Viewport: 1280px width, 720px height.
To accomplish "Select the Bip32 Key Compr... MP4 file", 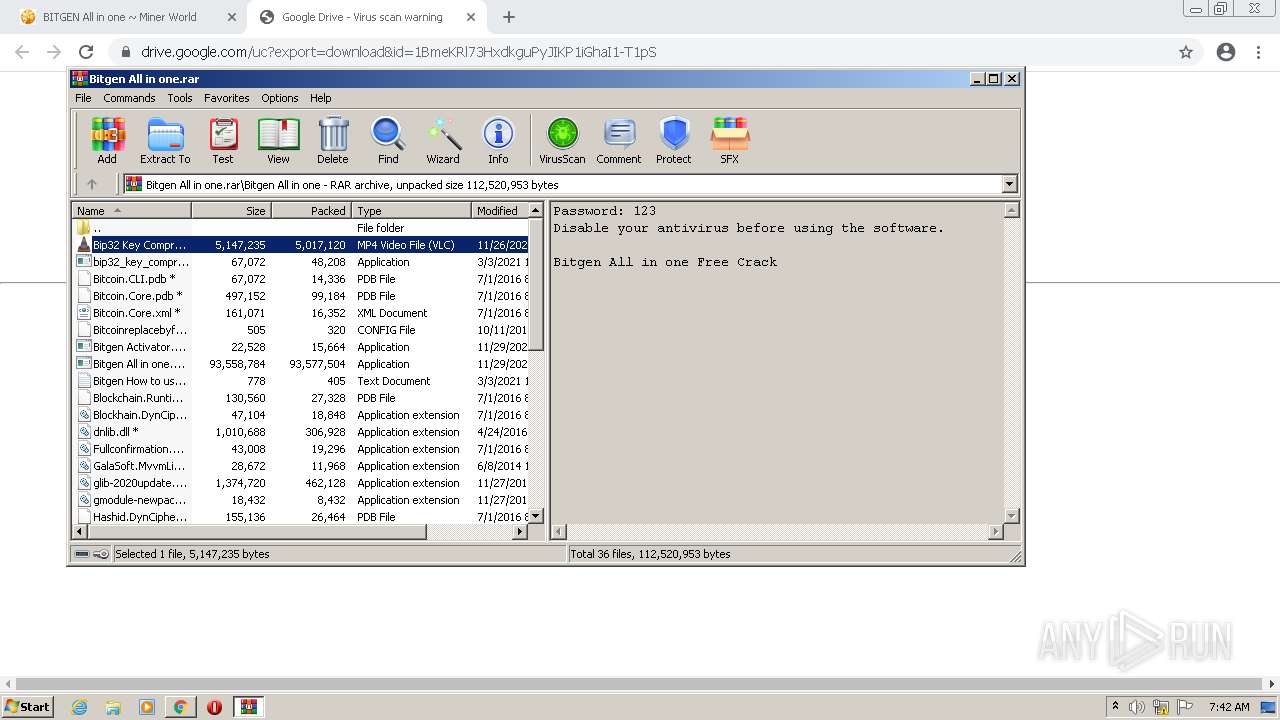I will [300, 245].
